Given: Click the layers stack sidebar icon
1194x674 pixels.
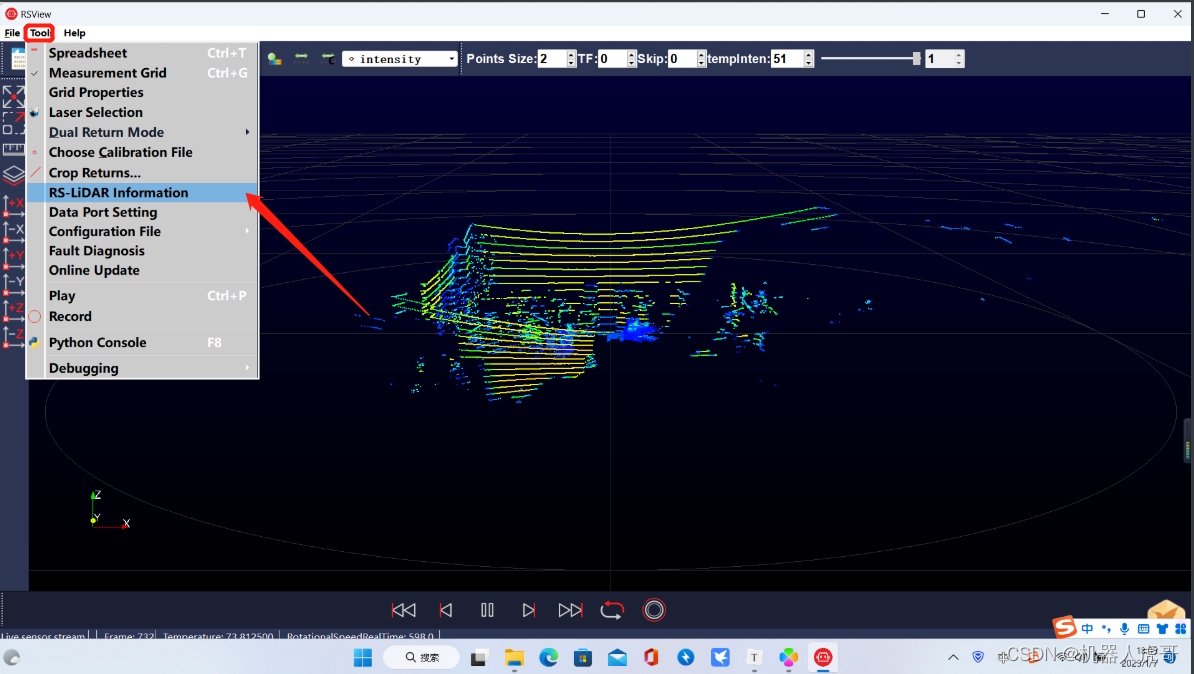Looking at the screenshot, I should pyautogui.click(x=14, y=175).
